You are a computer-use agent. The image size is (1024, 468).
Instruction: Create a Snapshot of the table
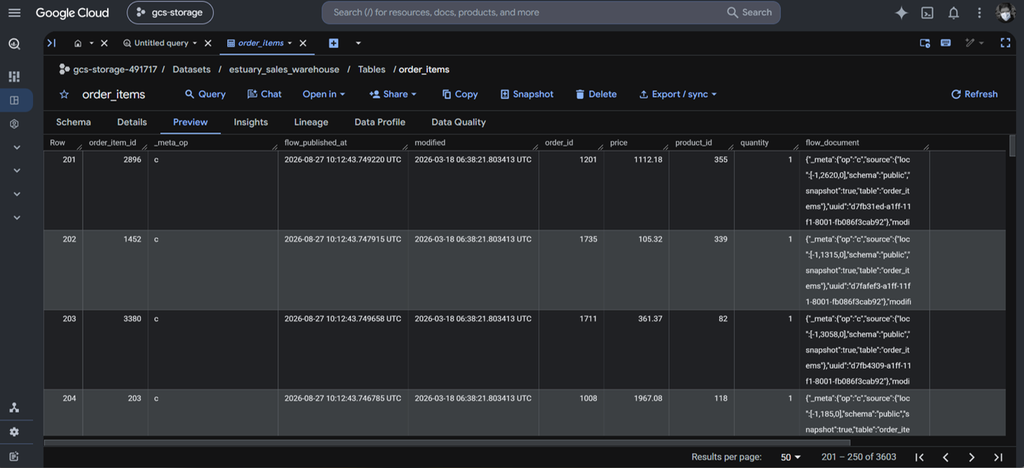(x=527, y=95)
